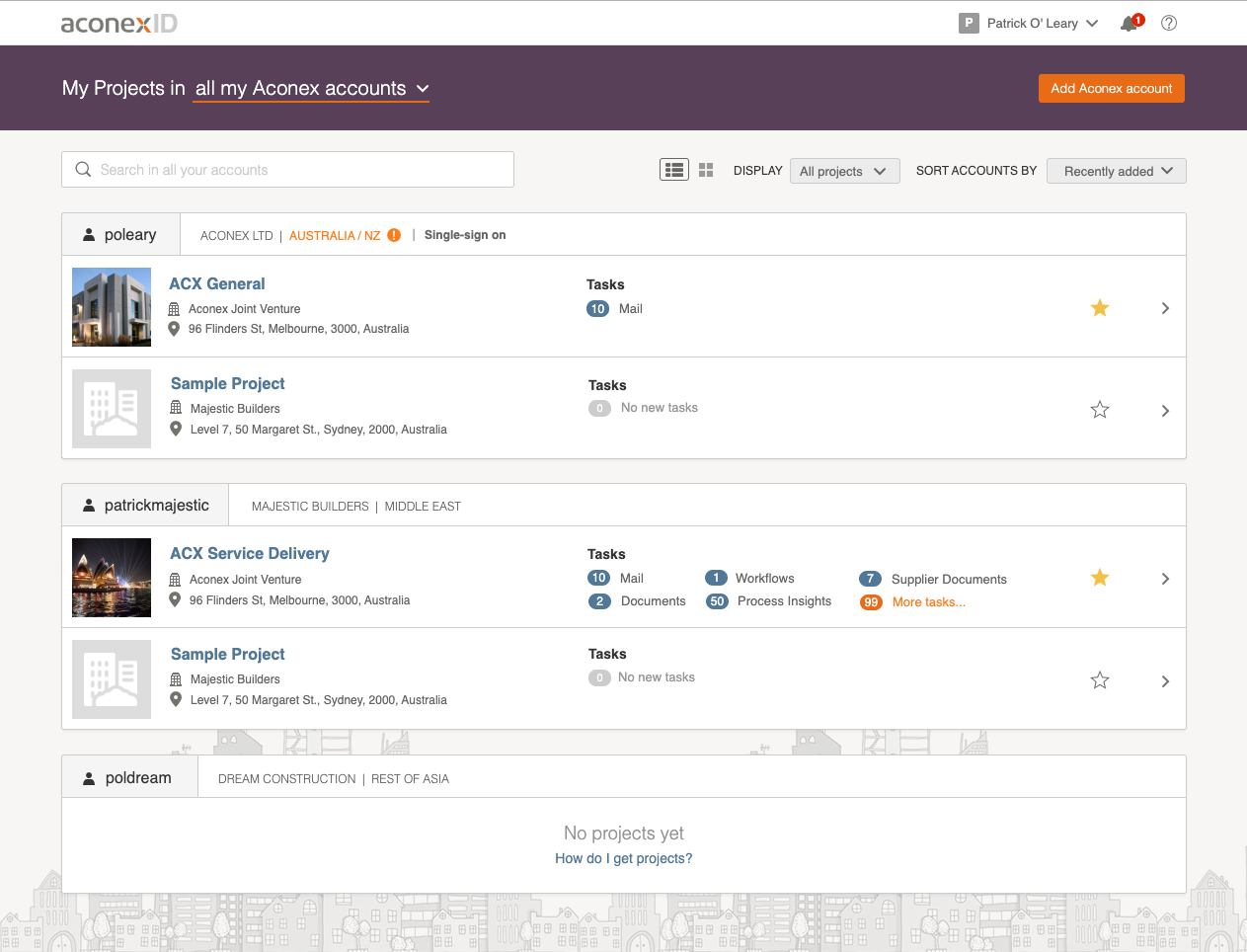This screenshot has width=1247, height=952.
Task: Open ACX Service Delivery arrow chevron
Action: coord(1165,579)
